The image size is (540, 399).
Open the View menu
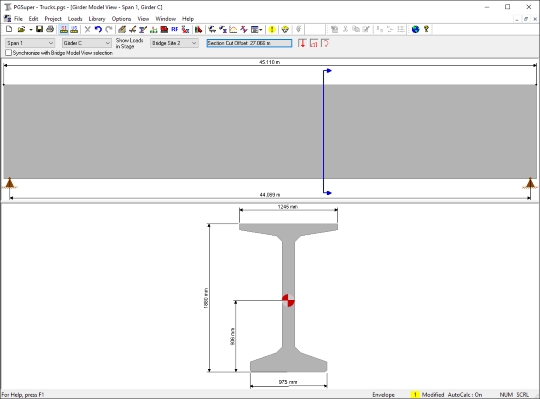click(143, 19)
